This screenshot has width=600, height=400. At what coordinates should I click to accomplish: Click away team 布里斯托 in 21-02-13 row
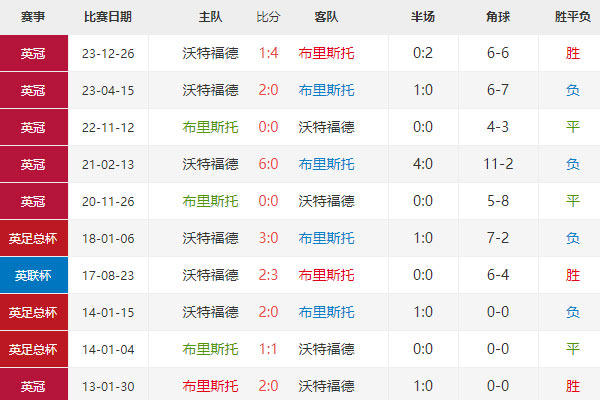tap(326, 164)
